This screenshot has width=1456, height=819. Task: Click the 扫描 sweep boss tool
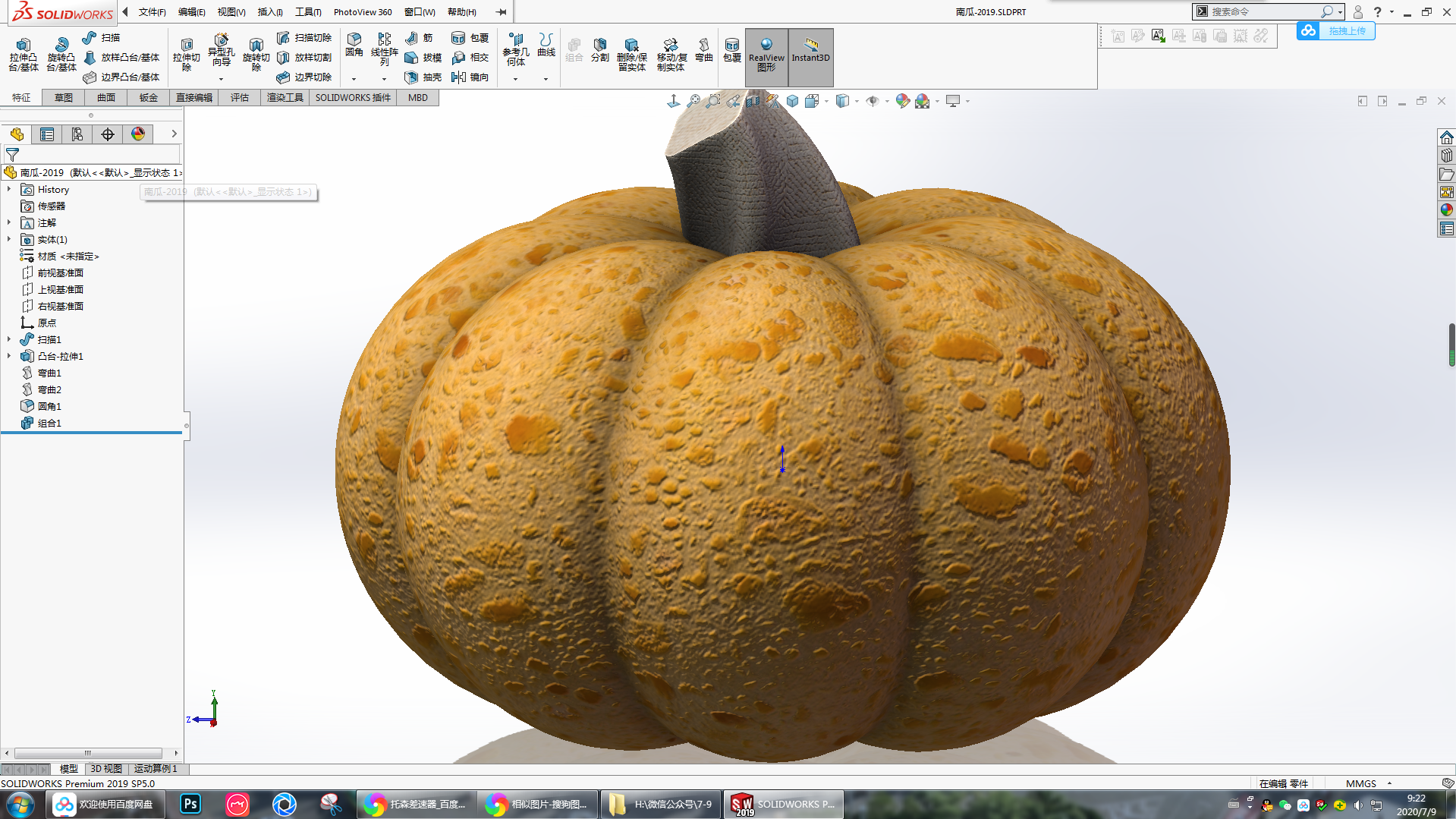(x=101, y=37)
